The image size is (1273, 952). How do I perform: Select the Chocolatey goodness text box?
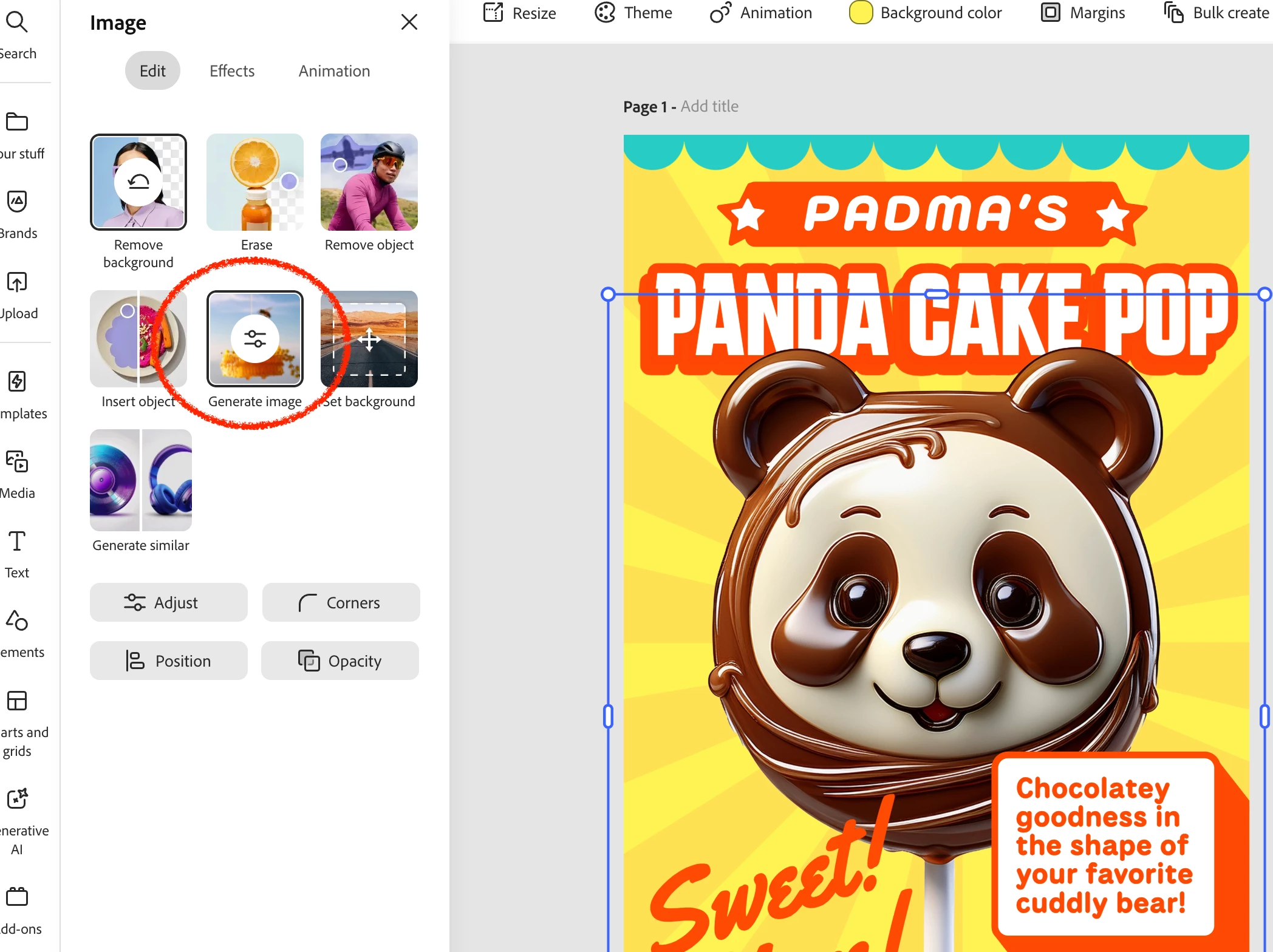tap(1104, 845)
